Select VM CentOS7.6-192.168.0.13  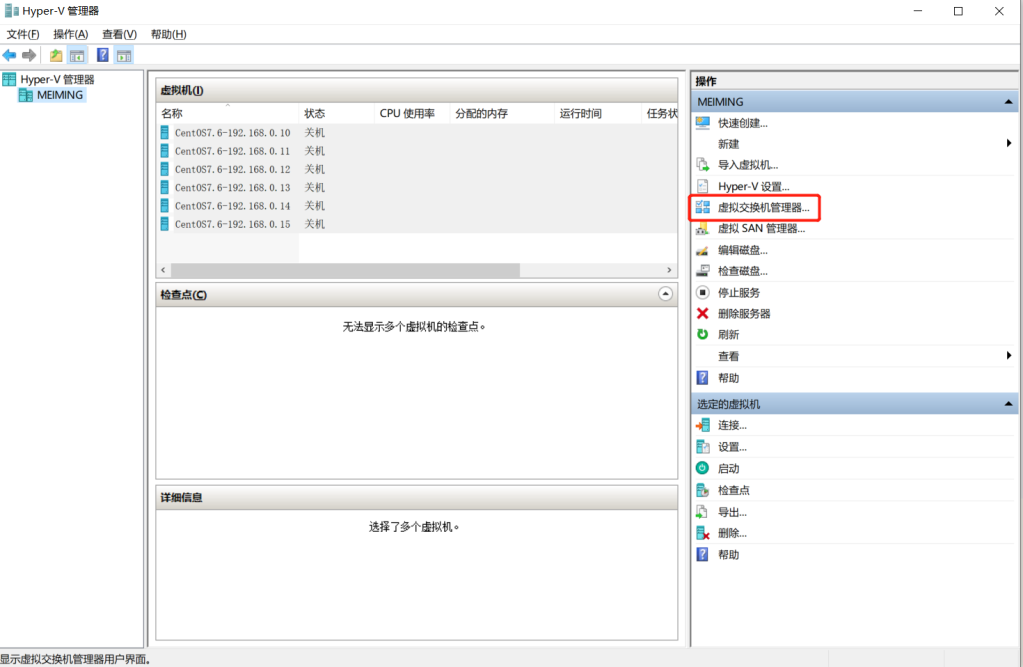click(x=232, y=187)
